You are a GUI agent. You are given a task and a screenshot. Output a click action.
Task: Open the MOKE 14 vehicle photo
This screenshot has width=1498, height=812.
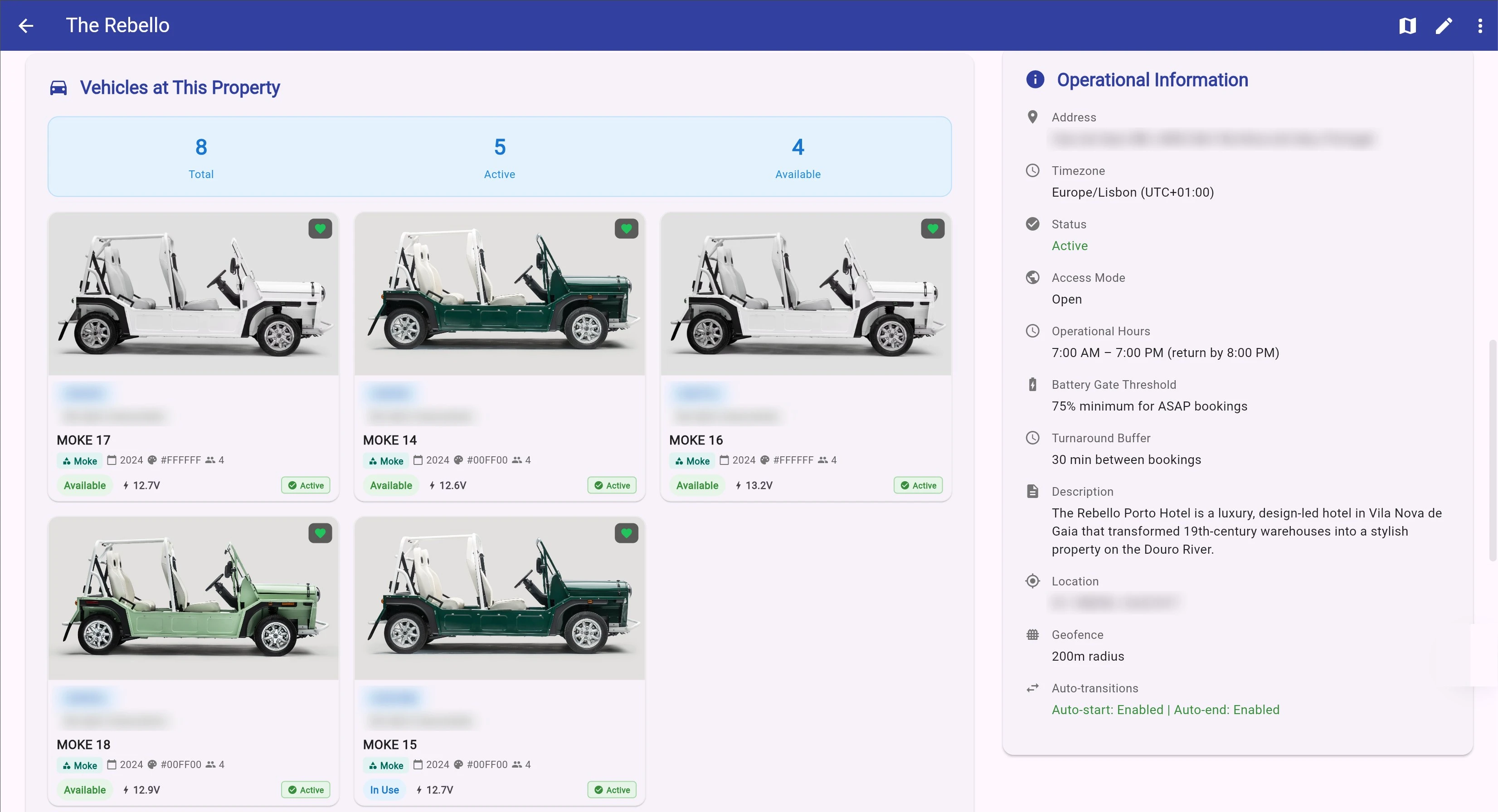coord(500,294)
